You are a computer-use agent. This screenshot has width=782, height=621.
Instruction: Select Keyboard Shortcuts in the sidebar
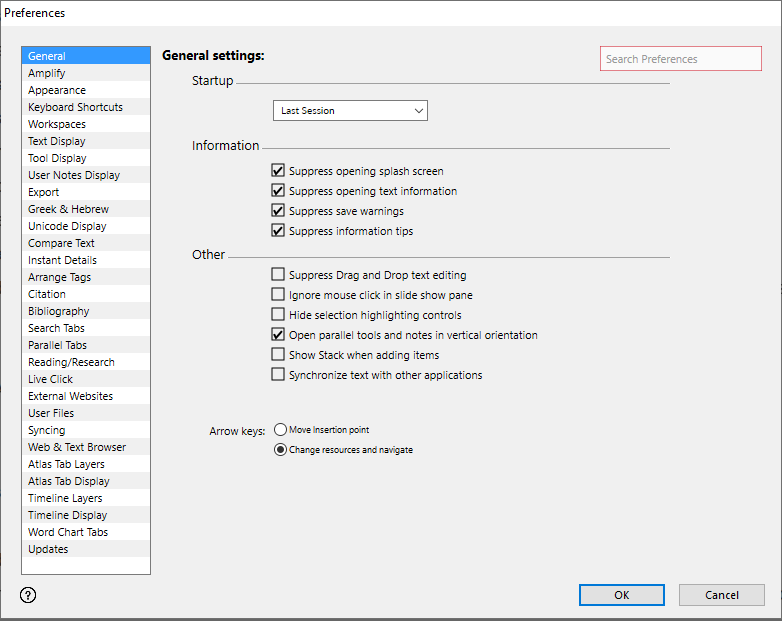coord(75,107)
